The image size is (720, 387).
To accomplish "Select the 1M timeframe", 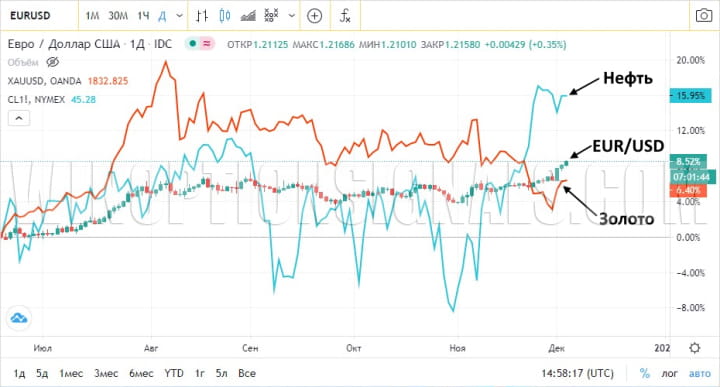I will click(92, 16).
